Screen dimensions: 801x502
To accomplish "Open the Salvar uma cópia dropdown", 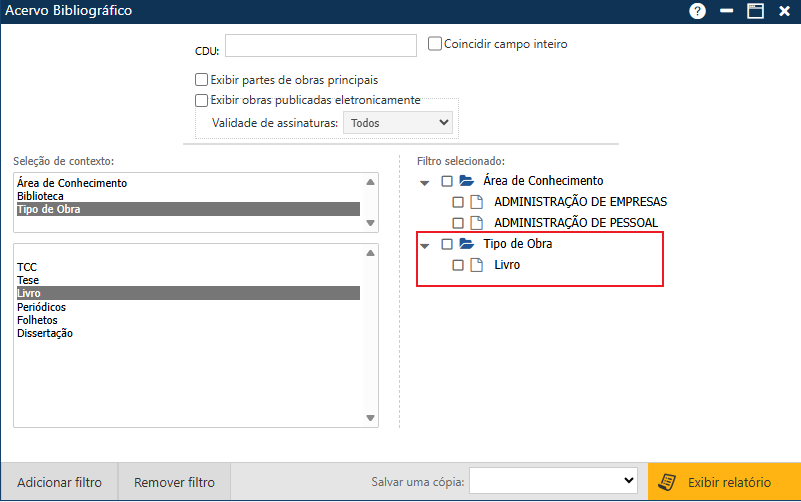I will point(553,481).
